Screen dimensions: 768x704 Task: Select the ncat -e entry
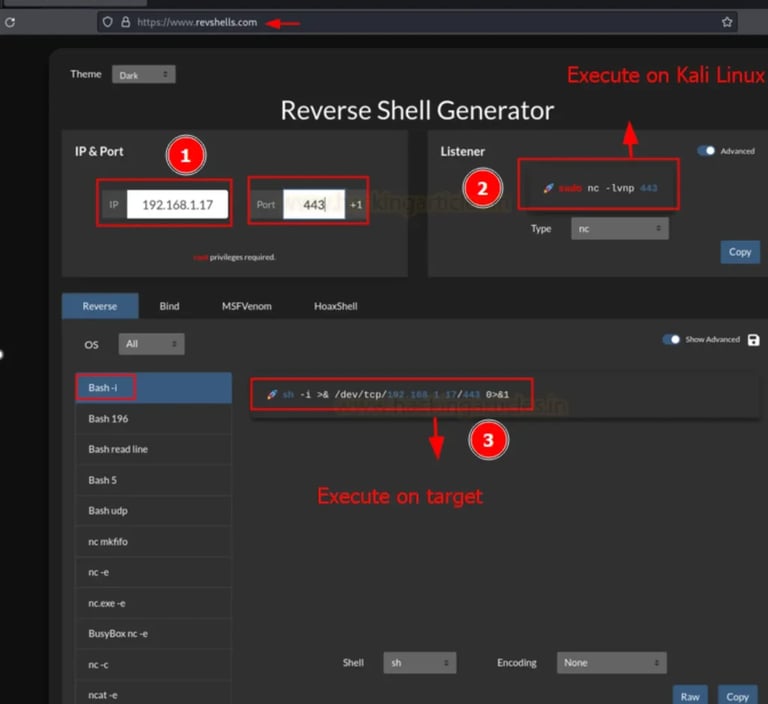(x=153, y=695)
